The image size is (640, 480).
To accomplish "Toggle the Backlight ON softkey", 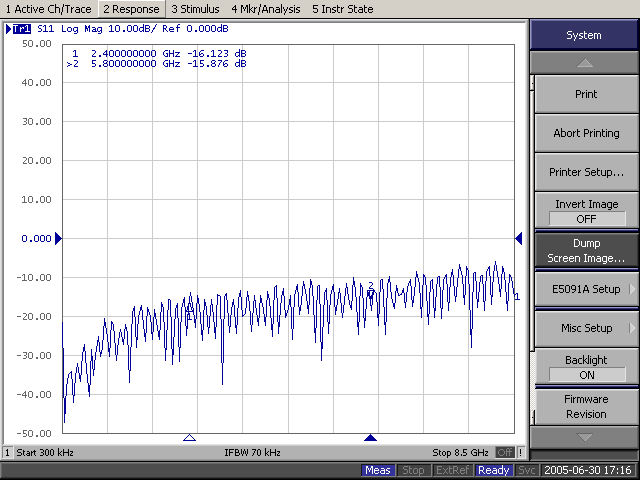I will pyautogui.click(x=587, y=367).
